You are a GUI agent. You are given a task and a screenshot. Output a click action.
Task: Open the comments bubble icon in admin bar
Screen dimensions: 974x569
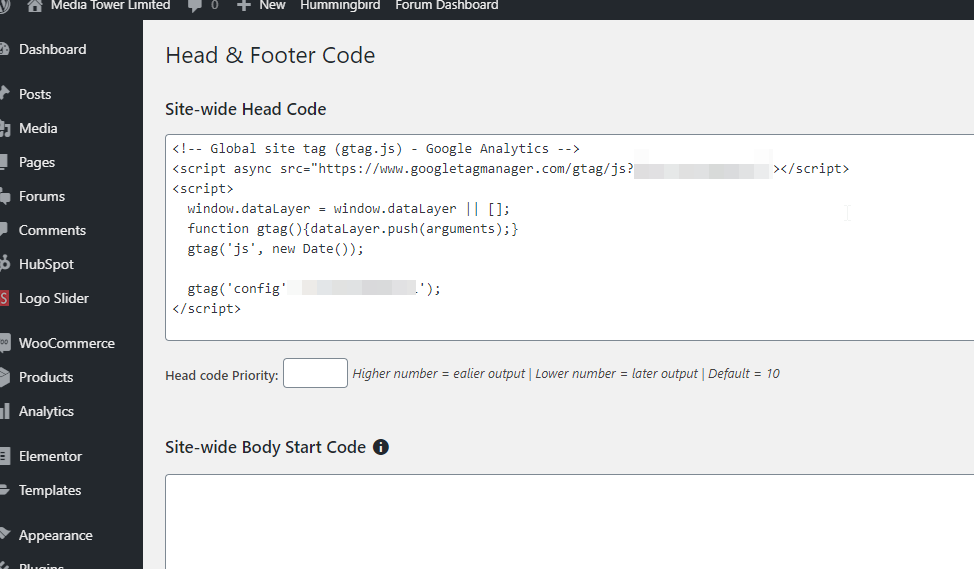pyautogui.click(x=194, y=6)
